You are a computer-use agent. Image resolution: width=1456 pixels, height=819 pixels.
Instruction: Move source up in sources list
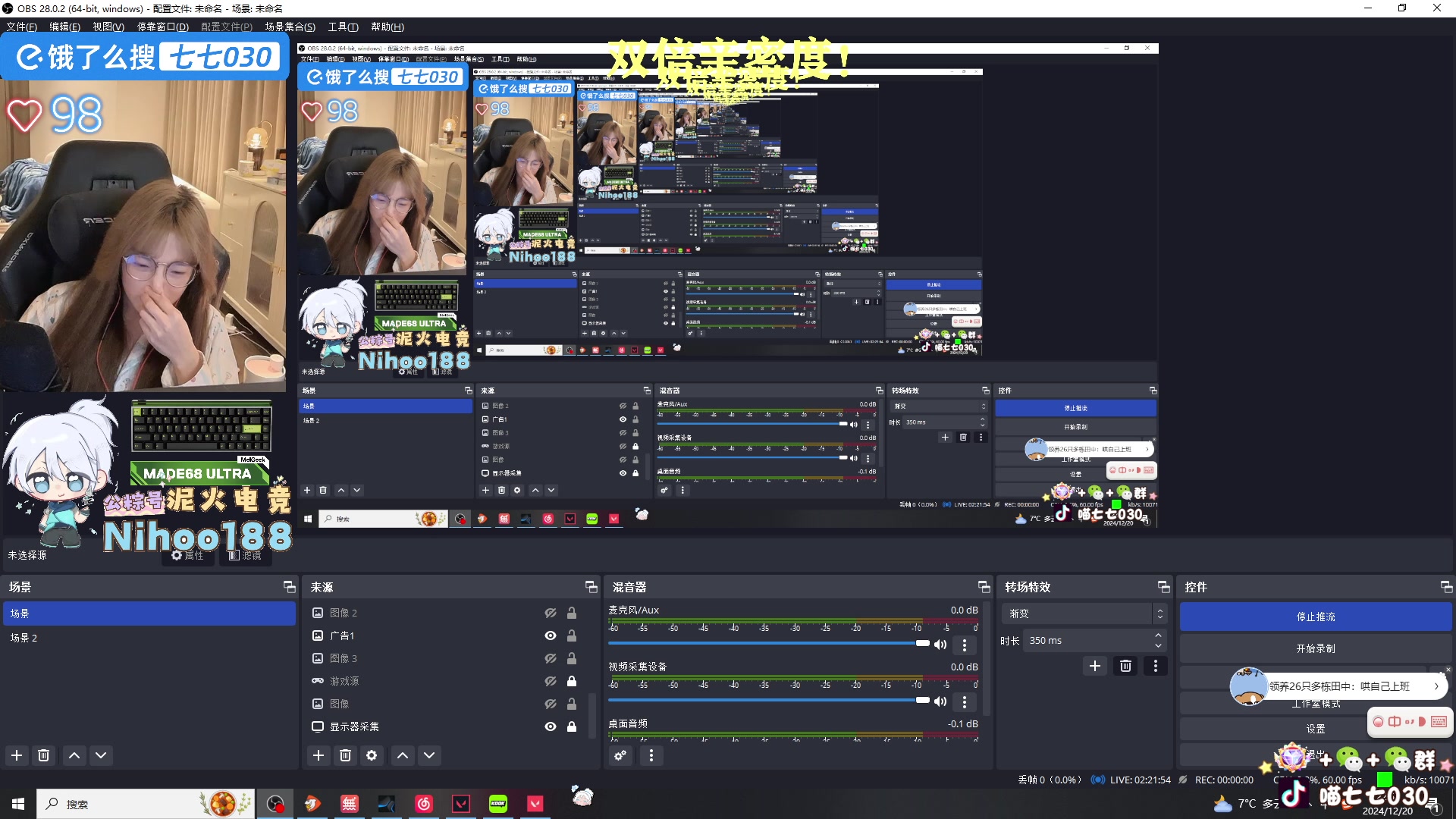click(x=403, y=755)
